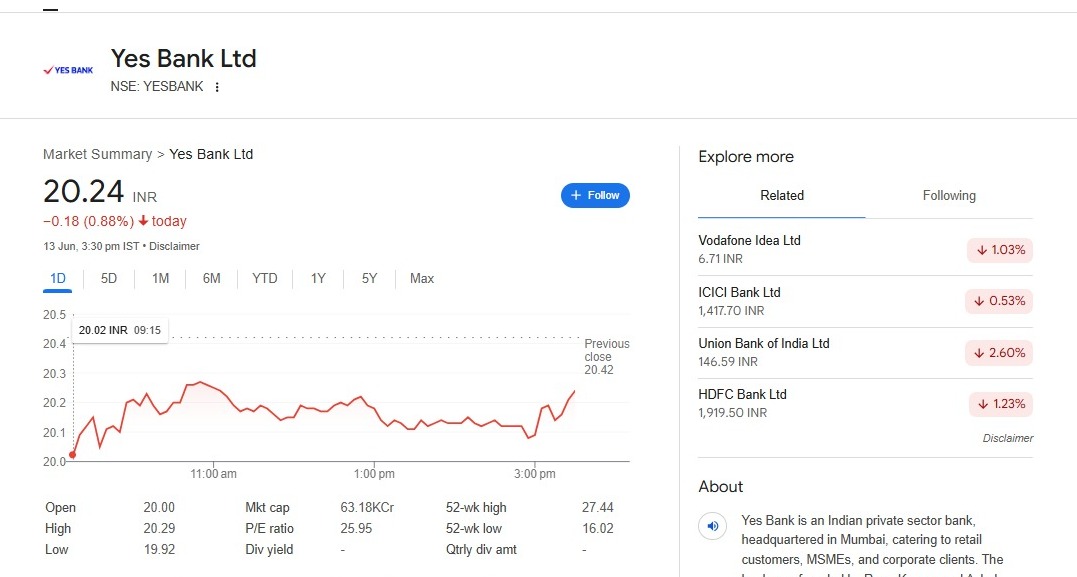1077x577 pixels.
Task: Click the 2.60% change badge for Union Bank
Action: [x=999, y=353]
